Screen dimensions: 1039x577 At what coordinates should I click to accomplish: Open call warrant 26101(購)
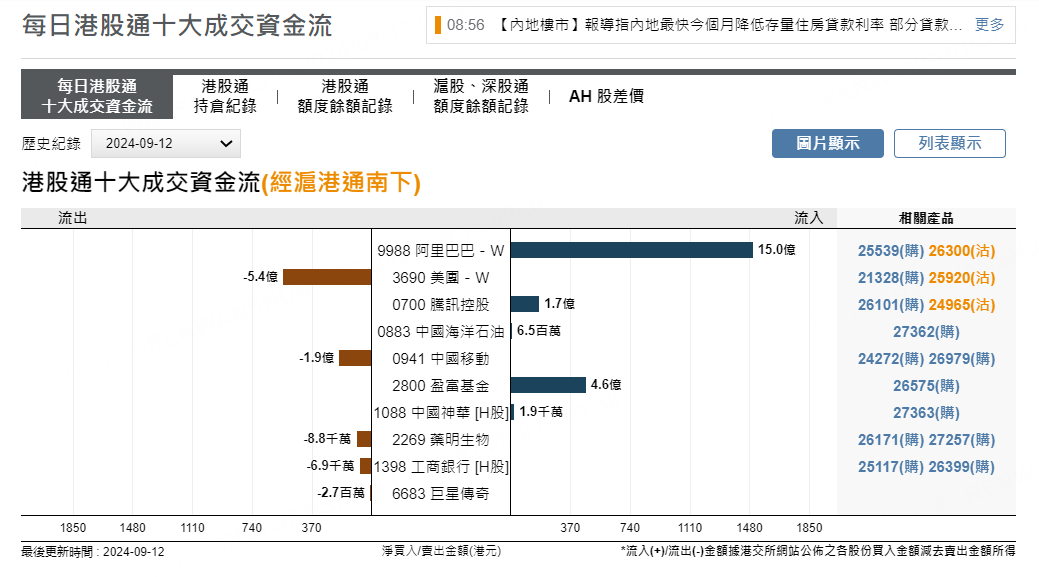pos(891,305)
